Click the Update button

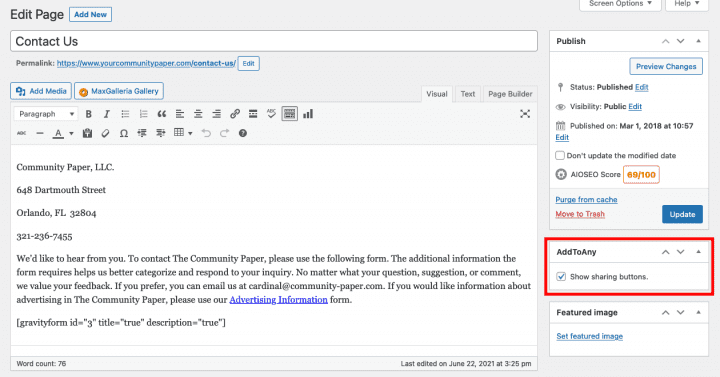click(x=682, y=214)
